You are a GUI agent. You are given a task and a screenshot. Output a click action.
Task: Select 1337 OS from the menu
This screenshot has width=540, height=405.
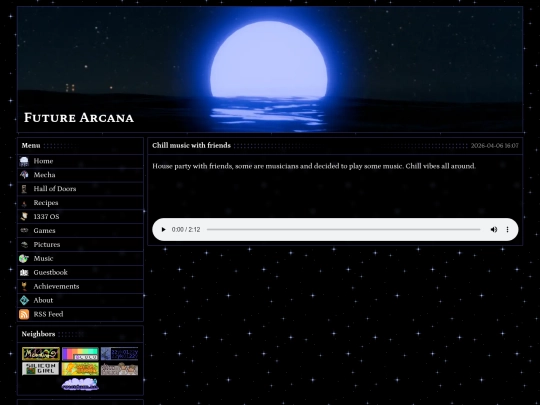point(46,217)
